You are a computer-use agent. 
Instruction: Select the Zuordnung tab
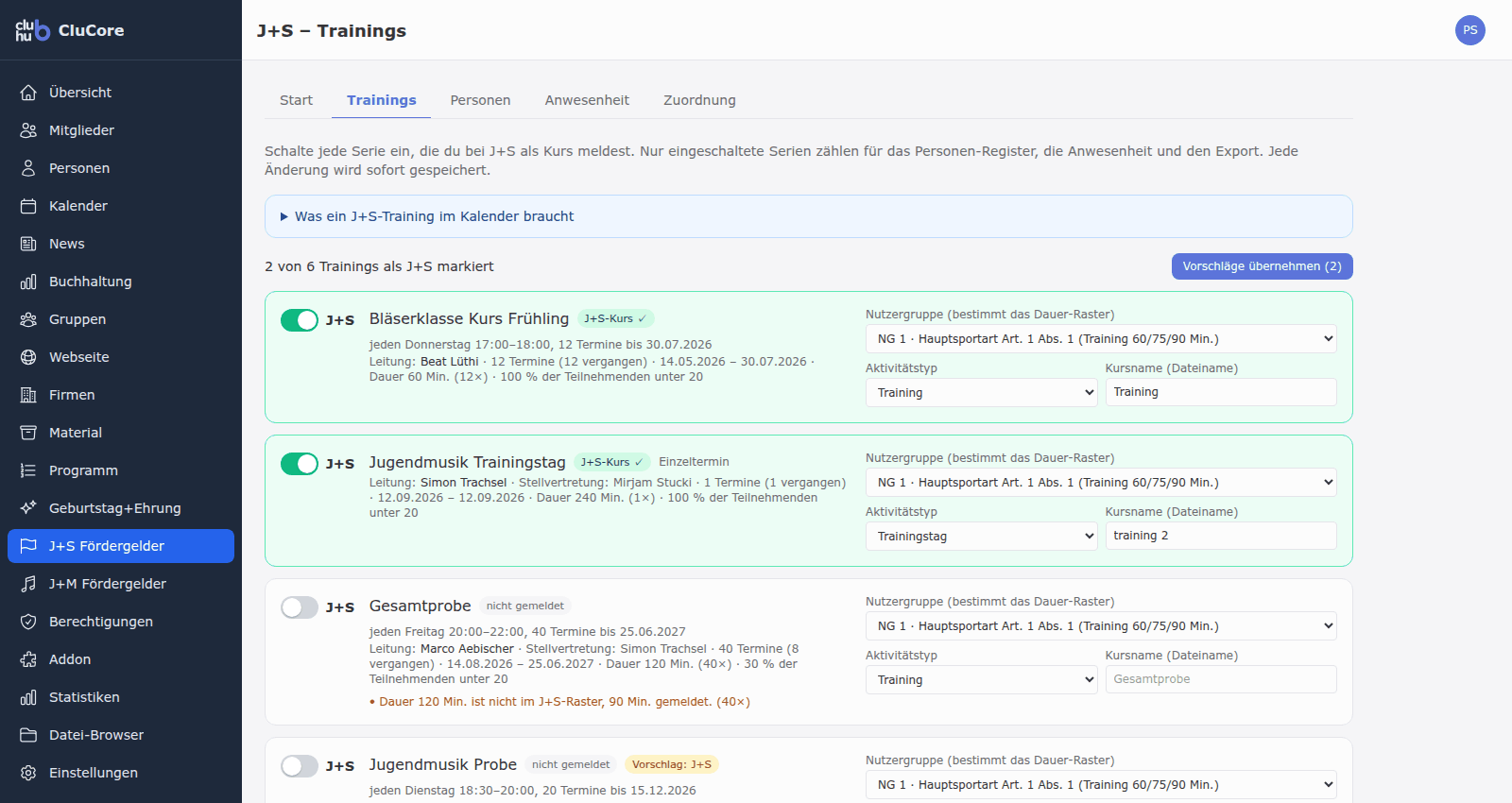(x=699, y=100)
